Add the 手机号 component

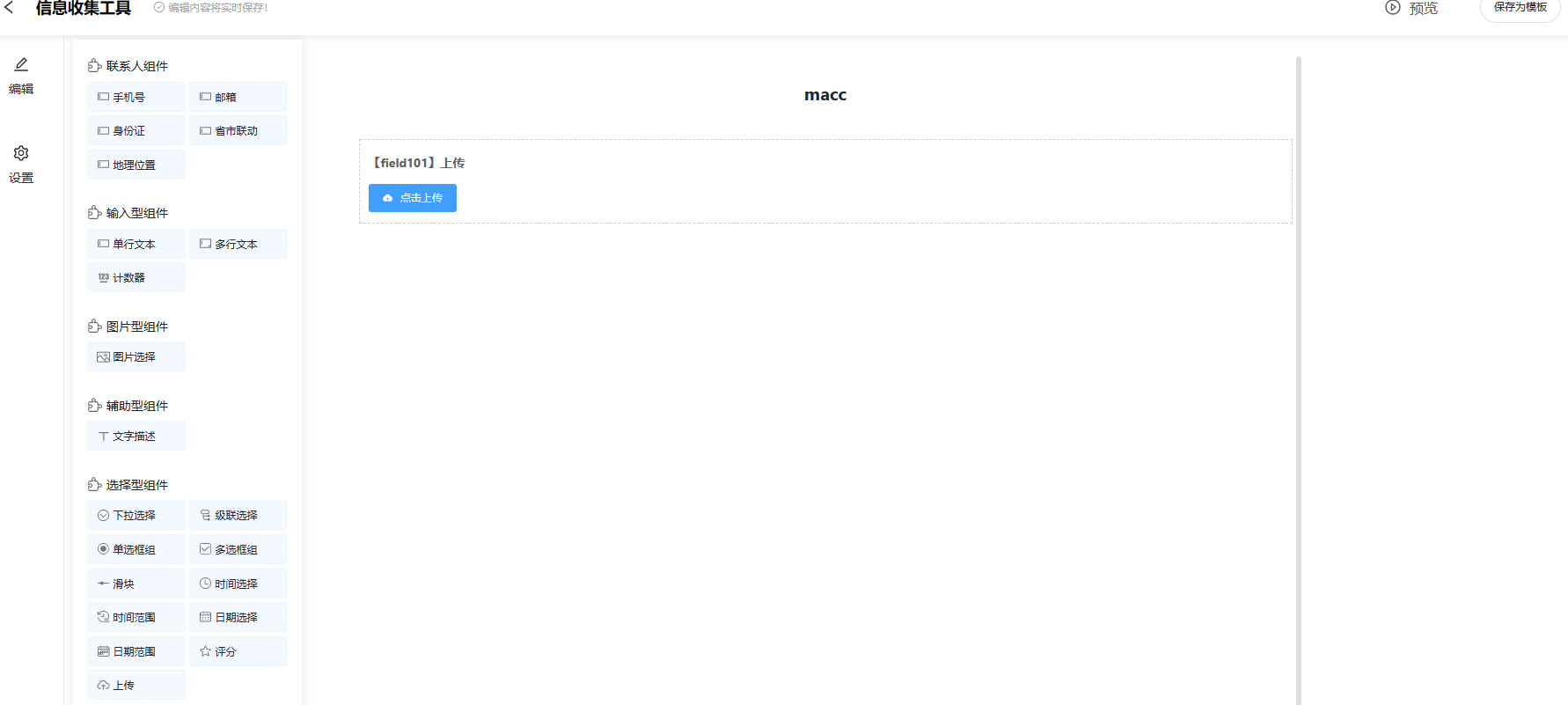click(136, 97)
